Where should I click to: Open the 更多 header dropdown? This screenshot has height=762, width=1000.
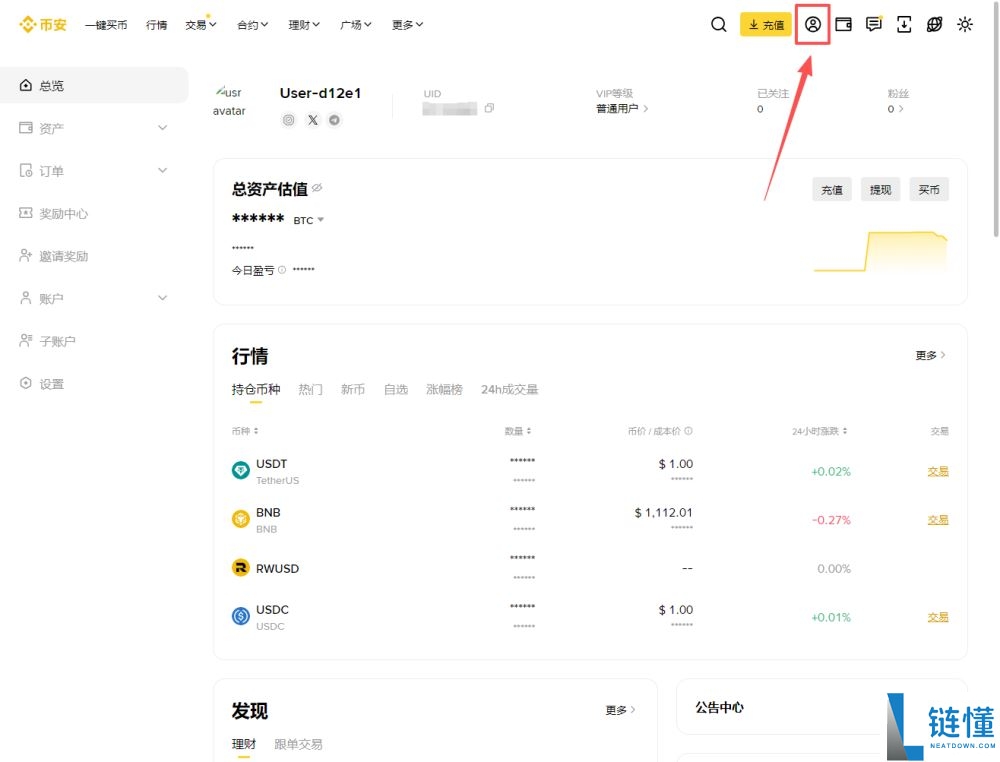tap(408, 25)
